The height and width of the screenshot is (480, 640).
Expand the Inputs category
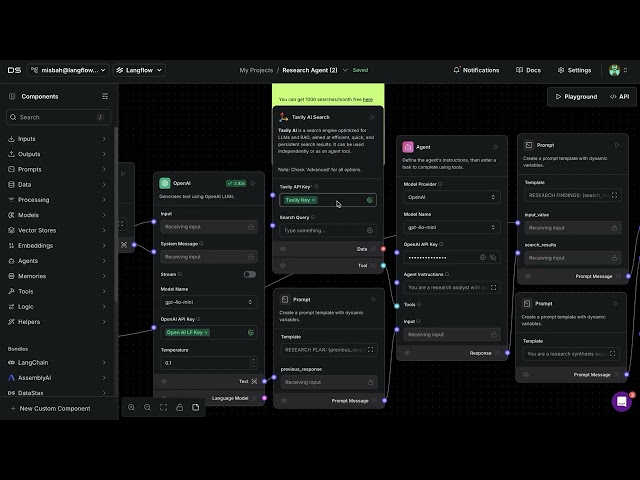(57, 139)
